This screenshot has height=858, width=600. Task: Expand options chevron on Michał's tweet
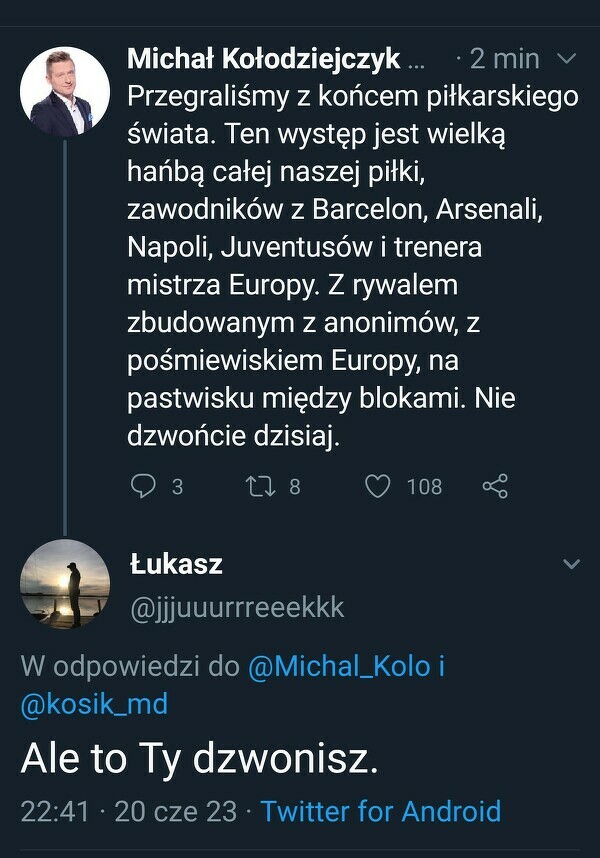pos(566,59)
